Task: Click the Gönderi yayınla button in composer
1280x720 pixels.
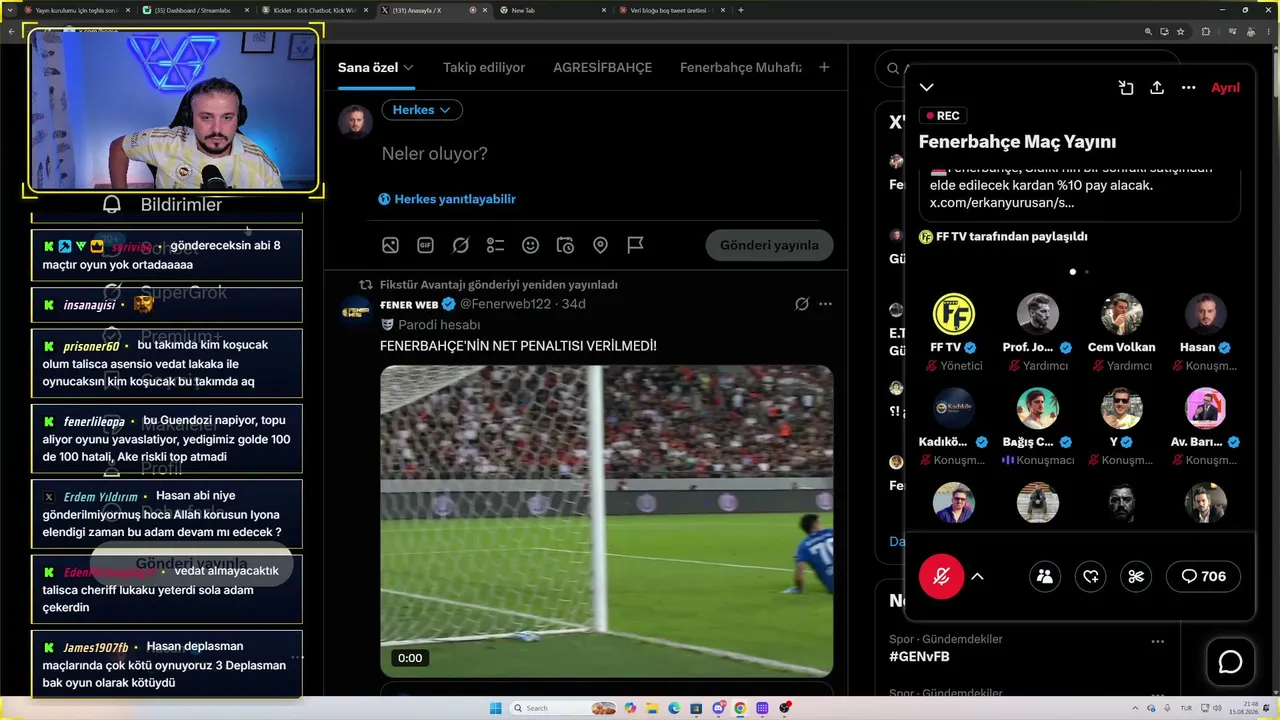Action: tap(769, 245)
